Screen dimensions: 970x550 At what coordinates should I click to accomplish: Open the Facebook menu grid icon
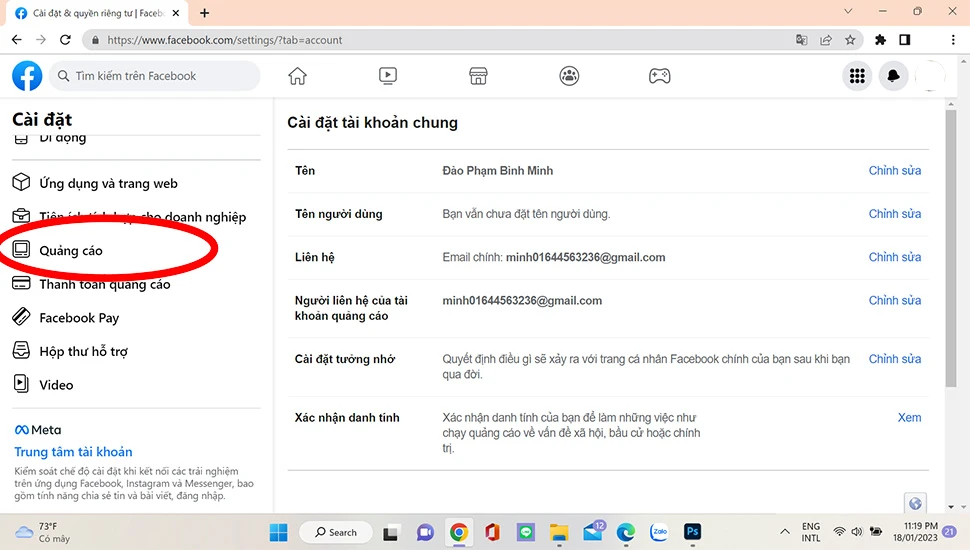(x=856, y=76)
